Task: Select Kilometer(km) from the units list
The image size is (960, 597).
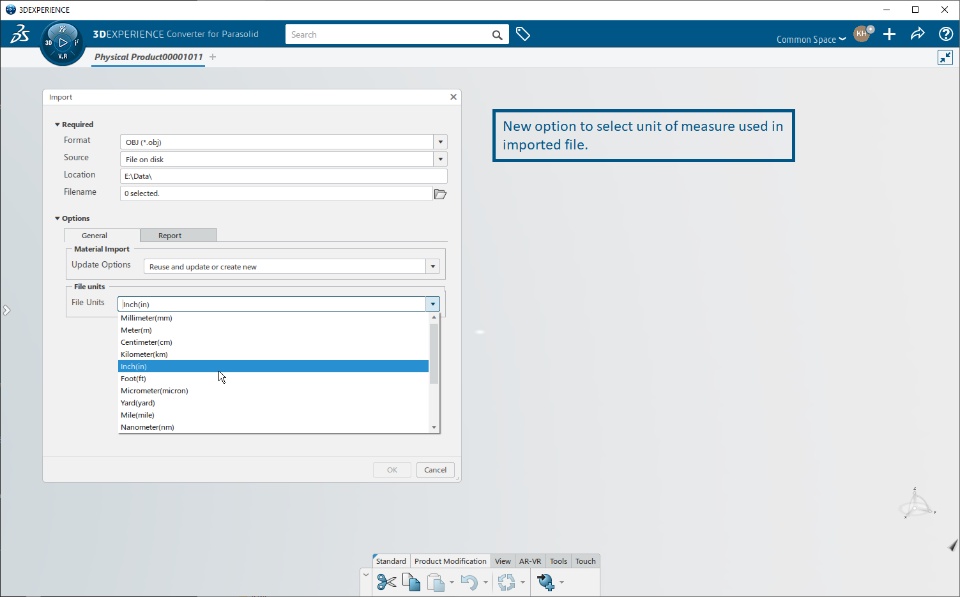Action: pyautogui.click(x=273, y=354)
